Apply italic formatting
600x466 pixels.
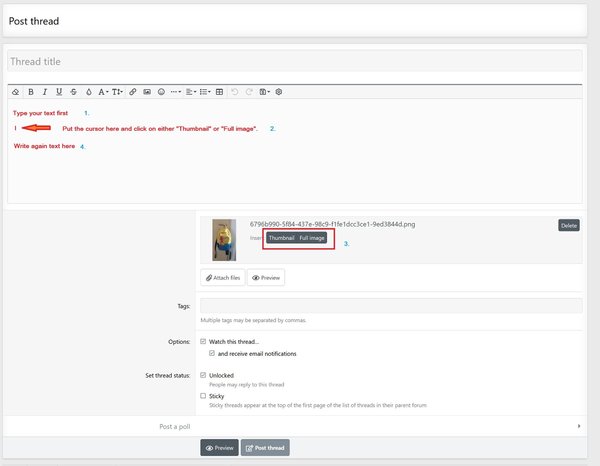[45, 91]
